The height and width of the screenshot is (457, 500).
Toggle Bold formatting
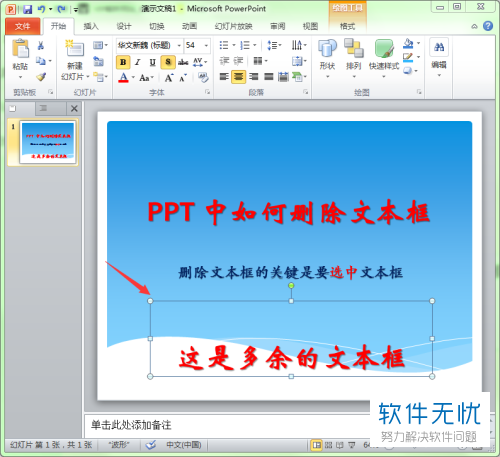coord(123,62)
